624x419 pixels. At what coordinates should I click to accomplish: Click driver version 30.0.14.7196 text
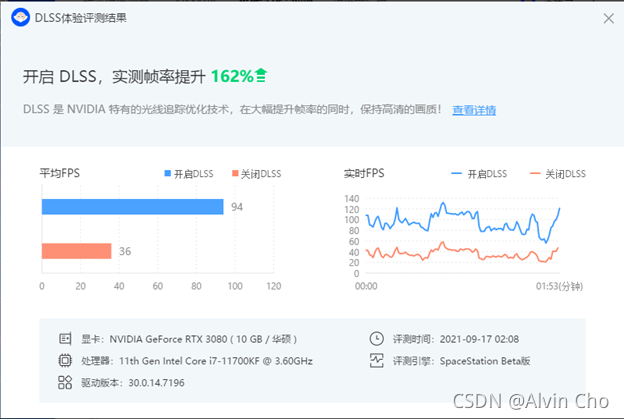coord(156,383)
